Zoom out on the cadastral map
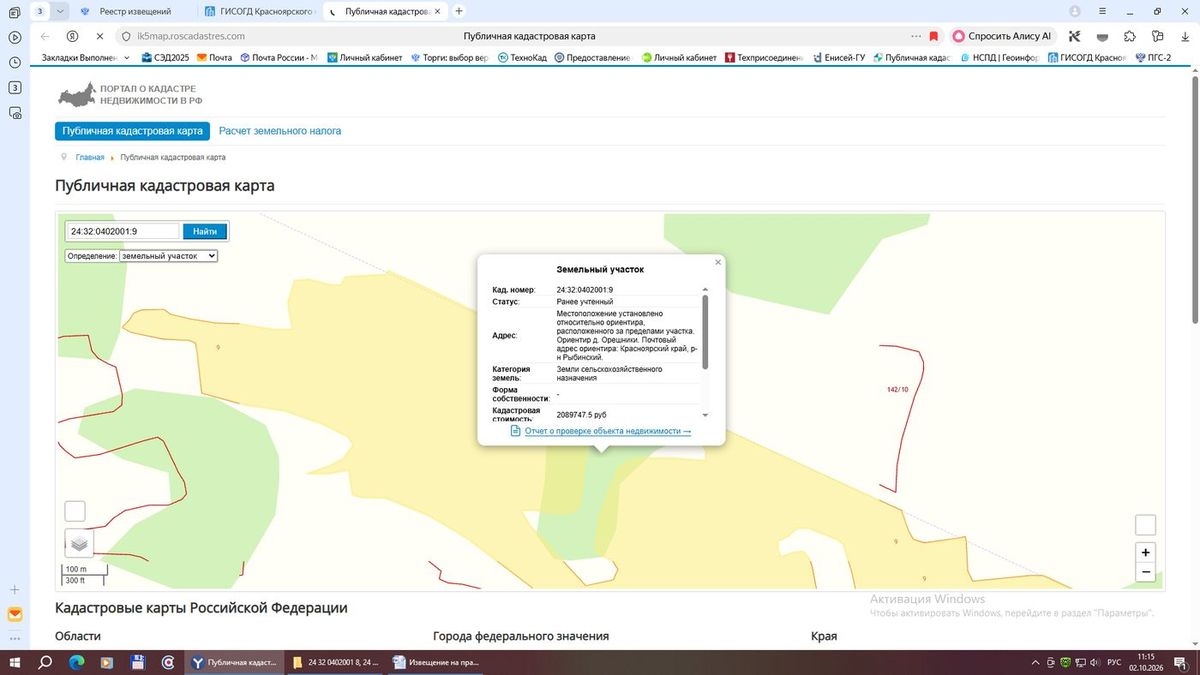This screenshot has width=1200, height=675. [1146, 573]
